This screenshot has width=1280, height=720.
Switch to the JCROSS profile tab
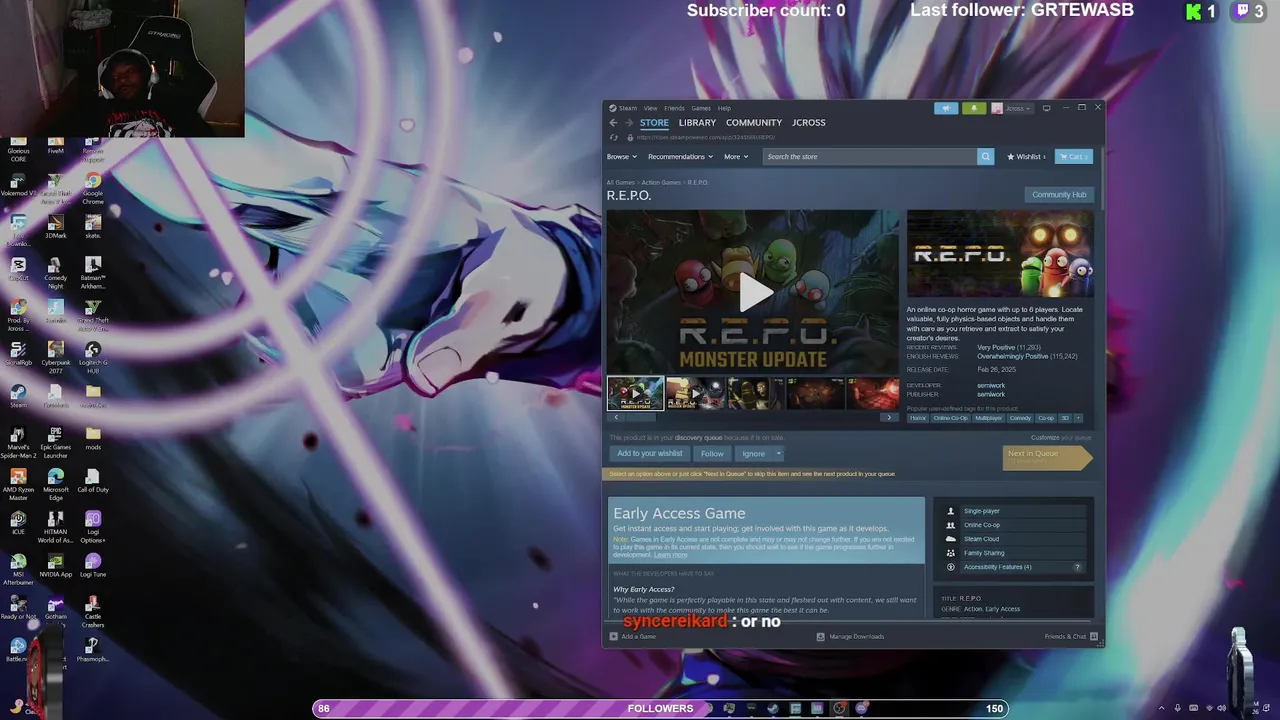click(809, 123)
